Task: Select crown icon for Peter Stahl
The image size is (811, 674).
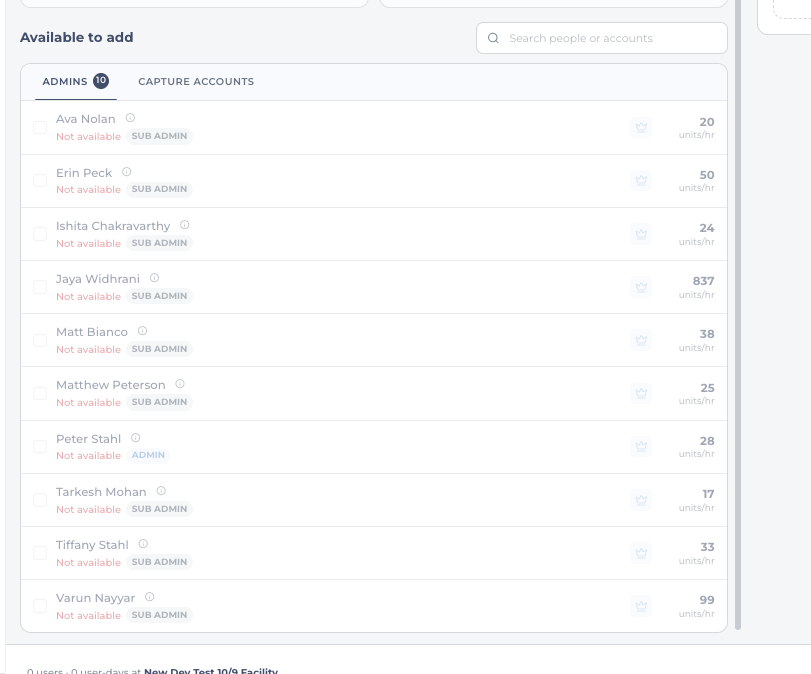Action: tap(641, 446)
